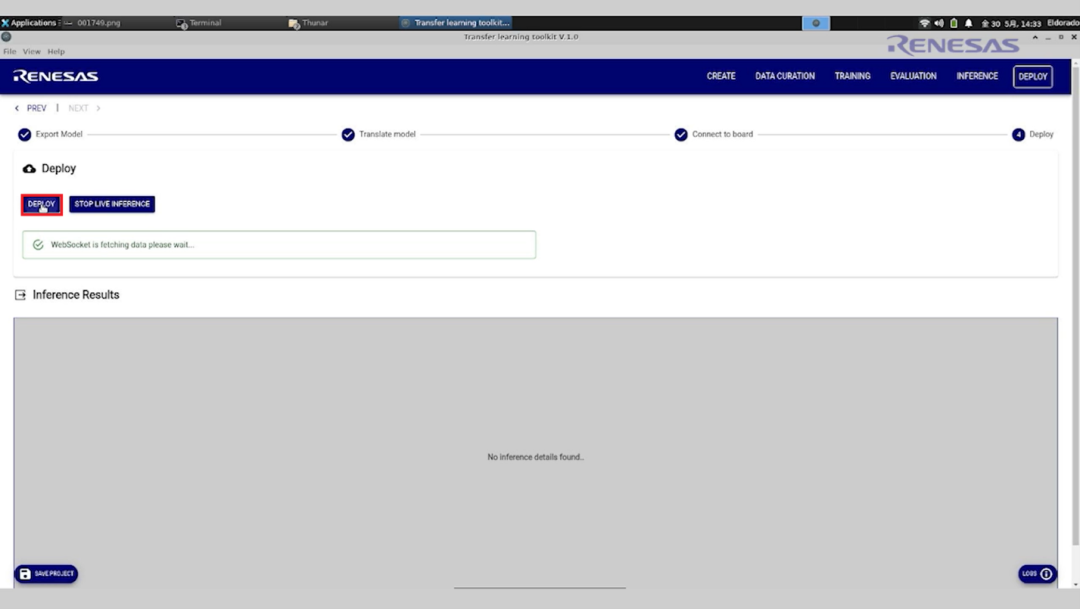Click the Connect to board step checkmark

681,134
